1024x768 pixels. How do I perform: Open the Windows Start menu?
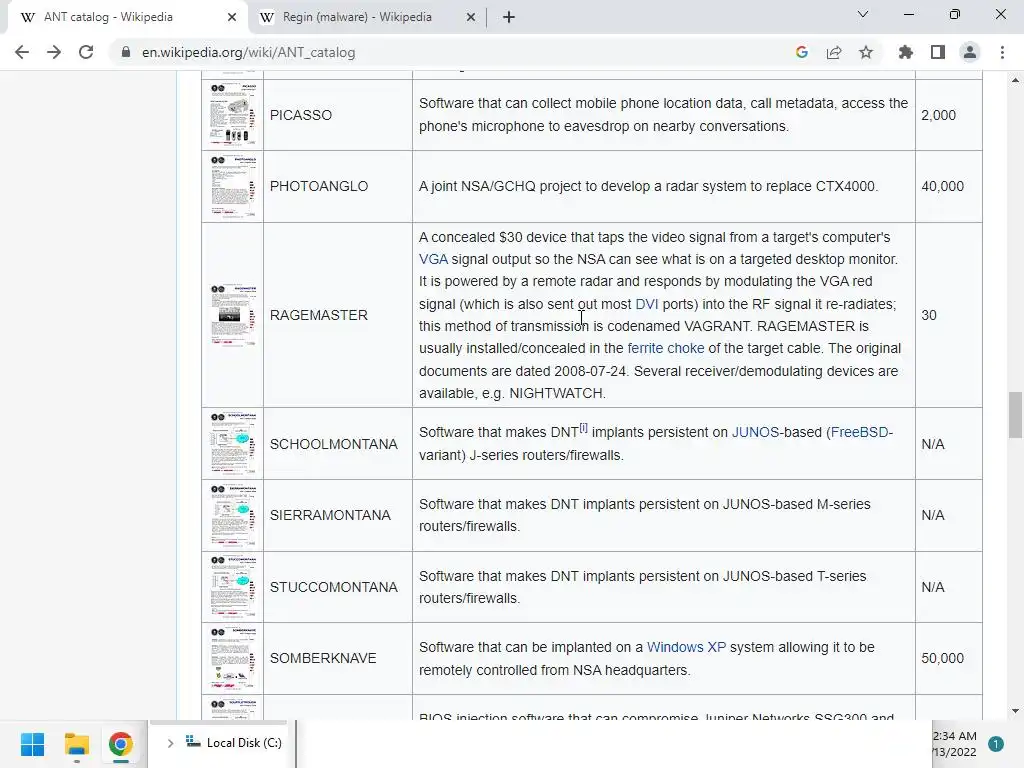click(32, 744)
